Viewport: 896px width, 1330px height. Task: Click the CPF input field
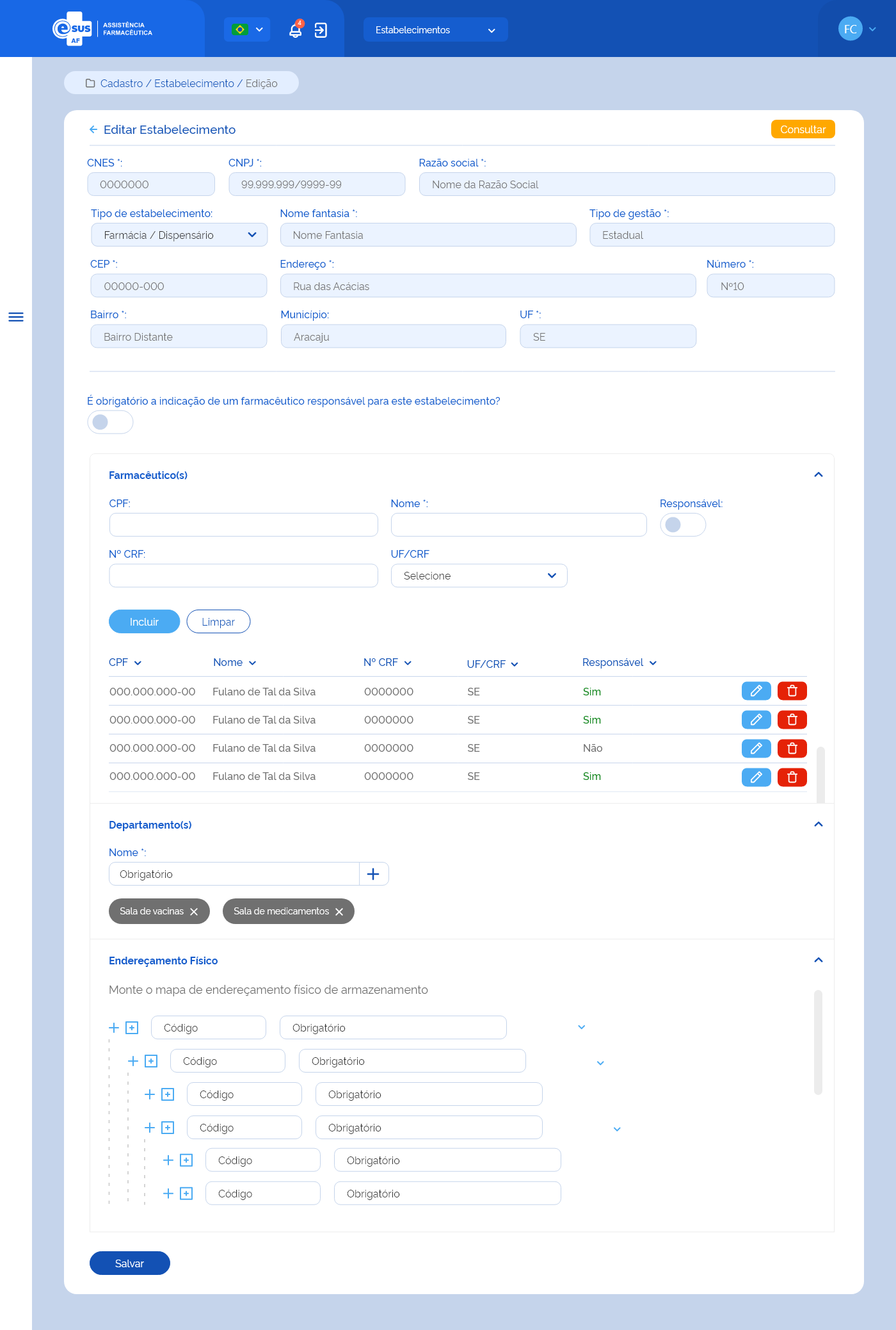pyautogui.click(x=243, y=525)
